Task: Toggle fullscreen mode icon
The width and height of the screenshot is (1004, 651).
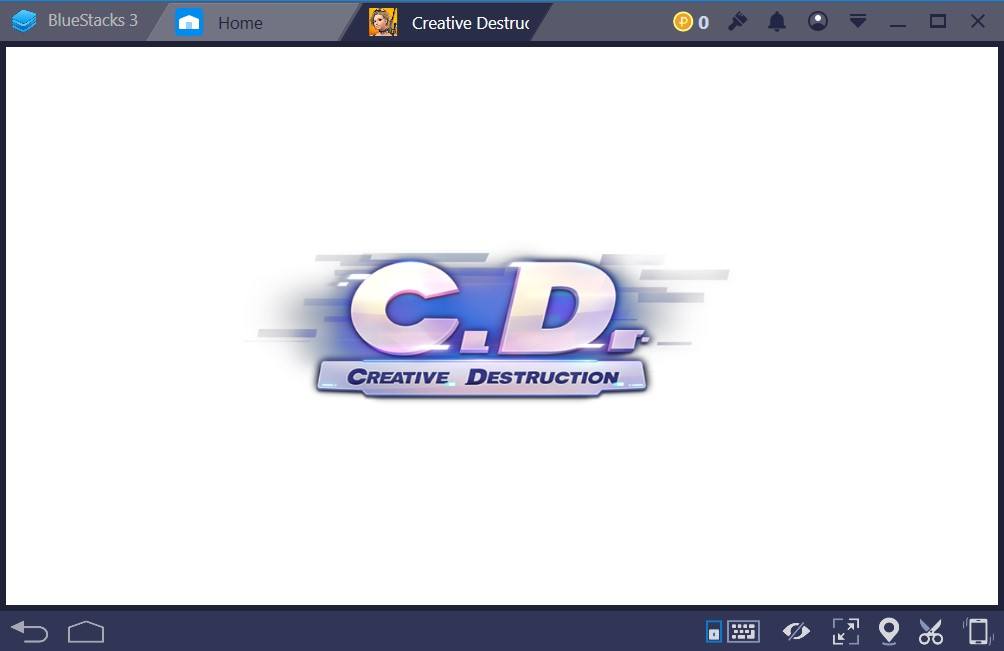Action: [x=845, y=631]
